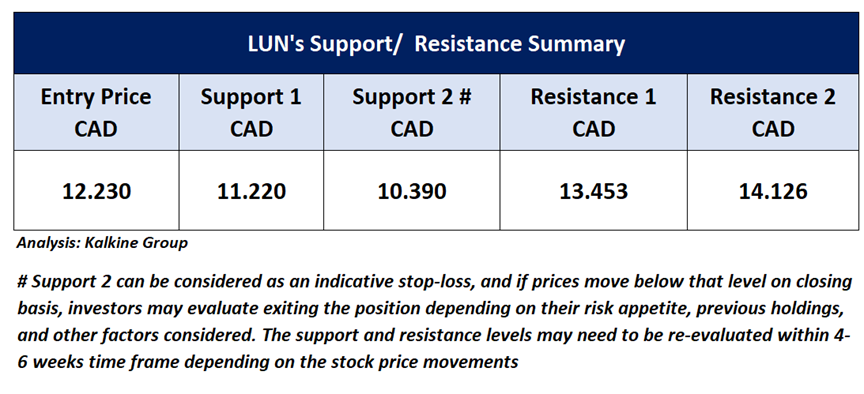Screen dimensions: 864x394
Task: Click the '# Support 2 can be considered' footnote line
Action: pyautogui.click(x=434, y=283)
